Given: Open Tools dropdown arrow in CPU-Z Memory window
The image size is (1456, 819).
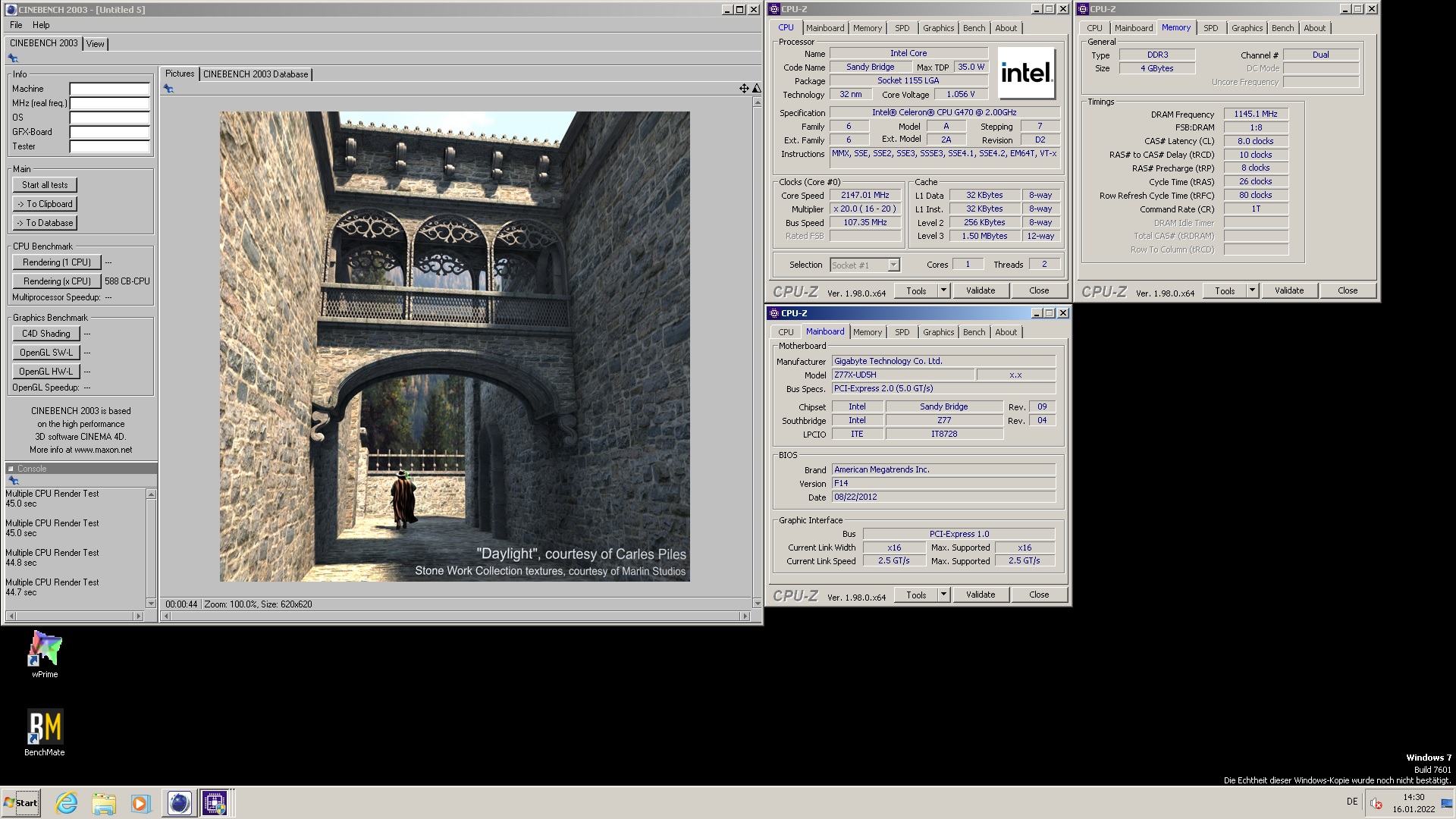Looking at the screenshot, I should click(x=1252, y=290).
